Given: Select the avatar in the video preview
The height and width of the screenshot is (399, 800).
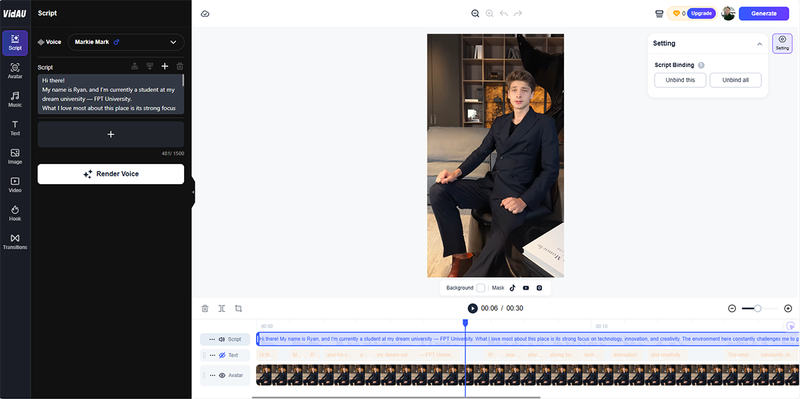Looking at the screenshot, I should [495, 156].
